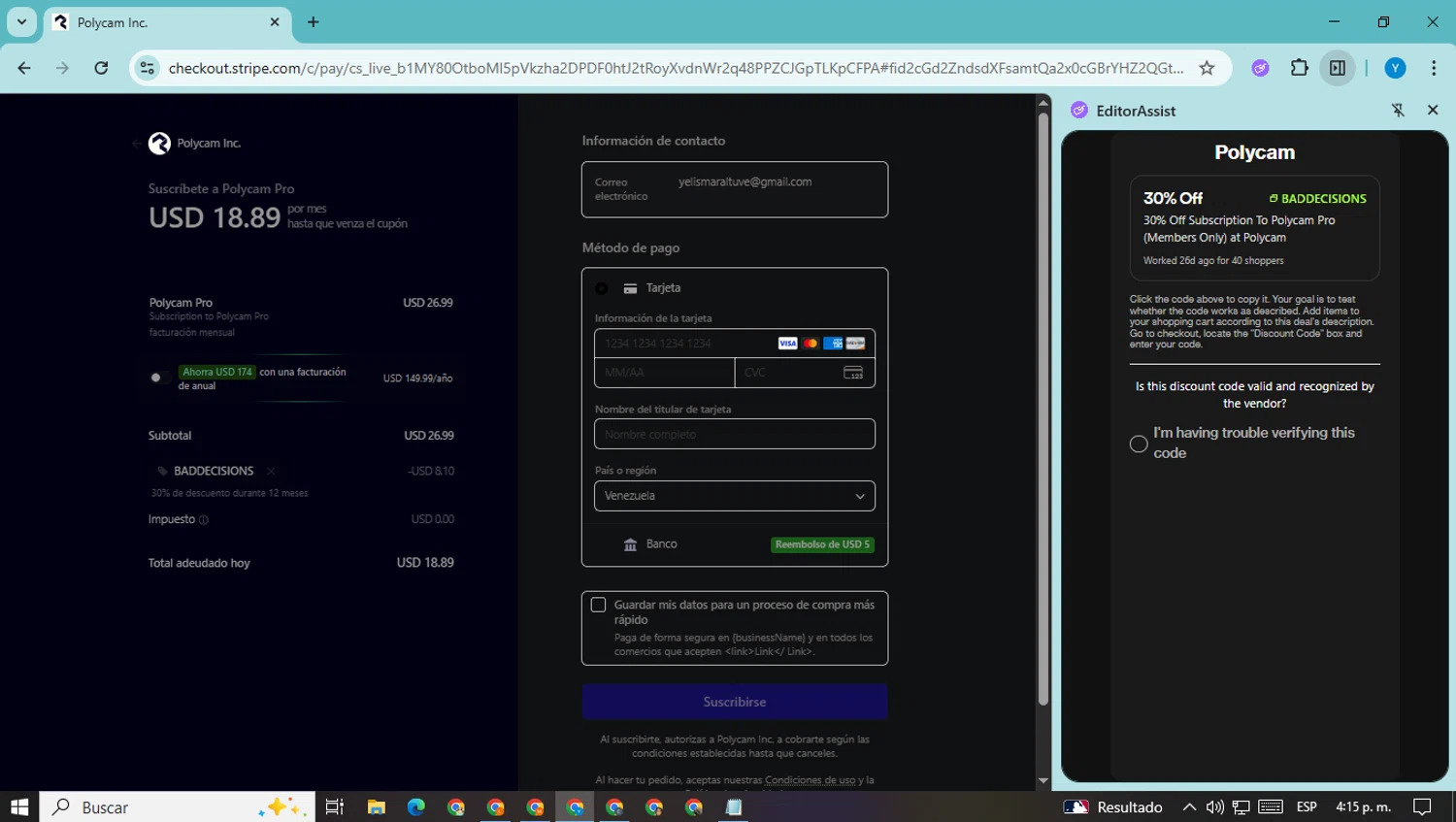Open Microsoft Edge from the taskbar

click(415, 806)
